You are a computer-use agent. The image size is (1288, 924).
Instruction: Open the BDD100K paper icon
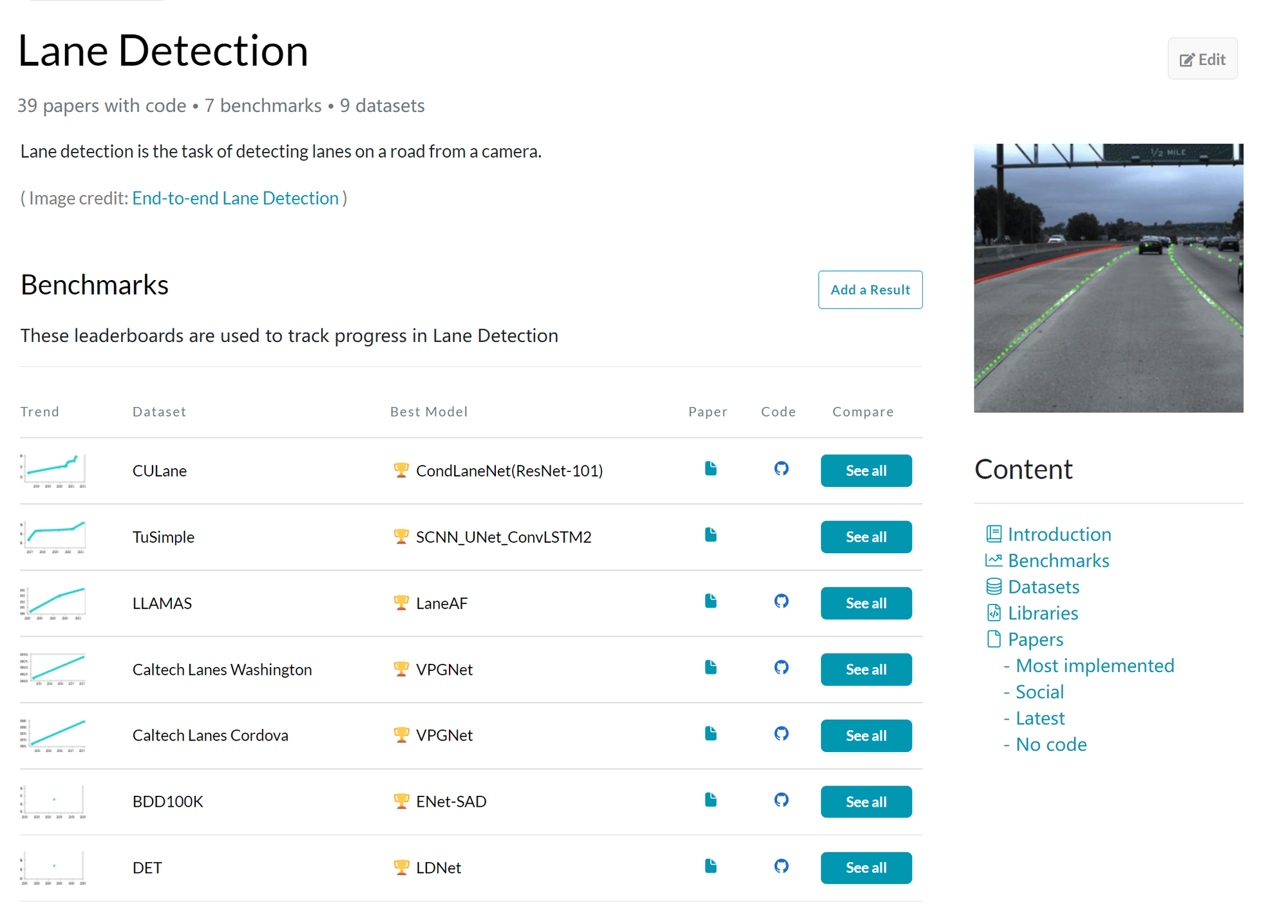pos(710,800)
